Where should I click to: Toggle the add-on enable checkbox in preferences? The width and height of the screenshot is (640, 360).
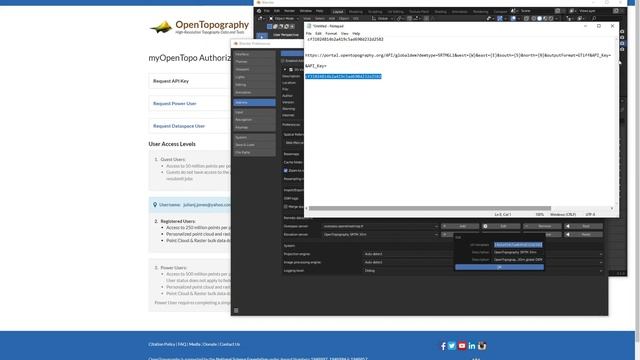(x=291, y=69)
